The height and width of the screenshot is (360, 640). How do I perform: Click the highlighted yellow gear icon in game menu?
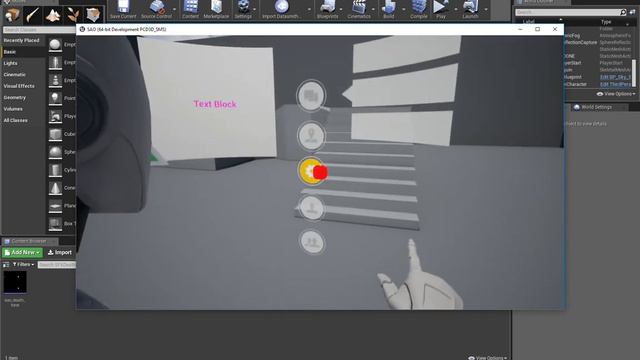point(310,171)
